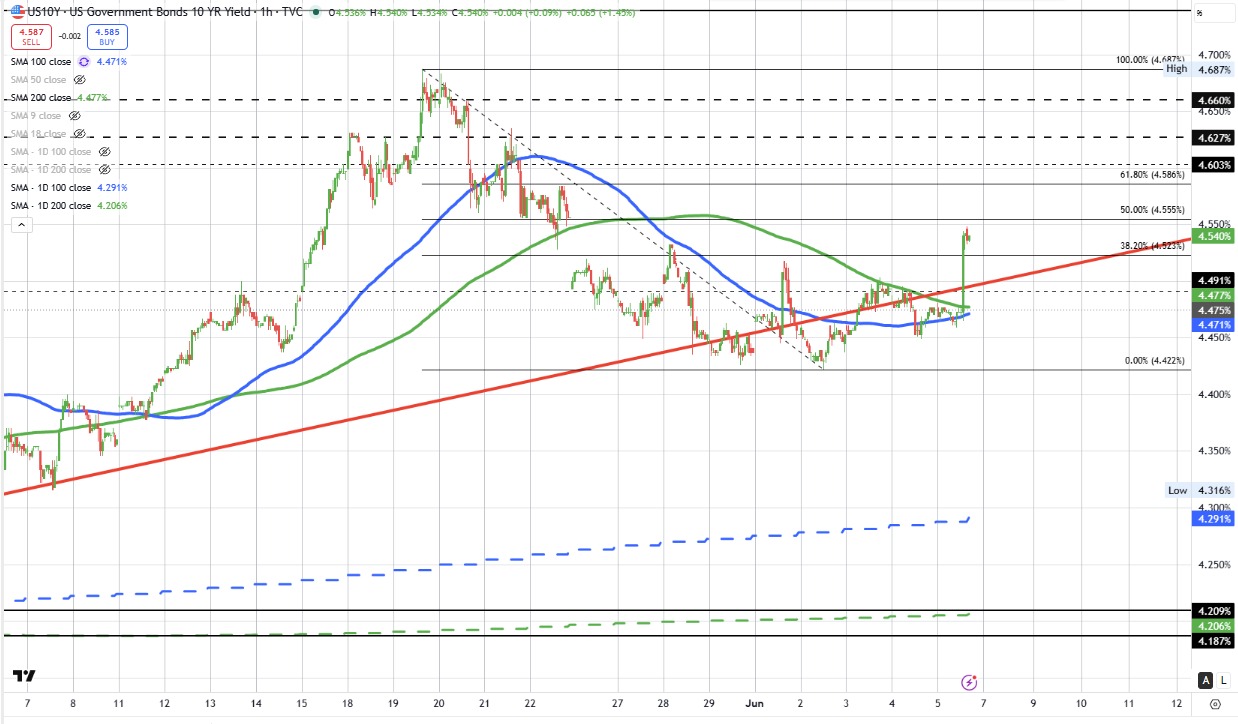1238x724 pixels.
Task: Open chart settings hexagon gear icon
Action: (1215, 704)
